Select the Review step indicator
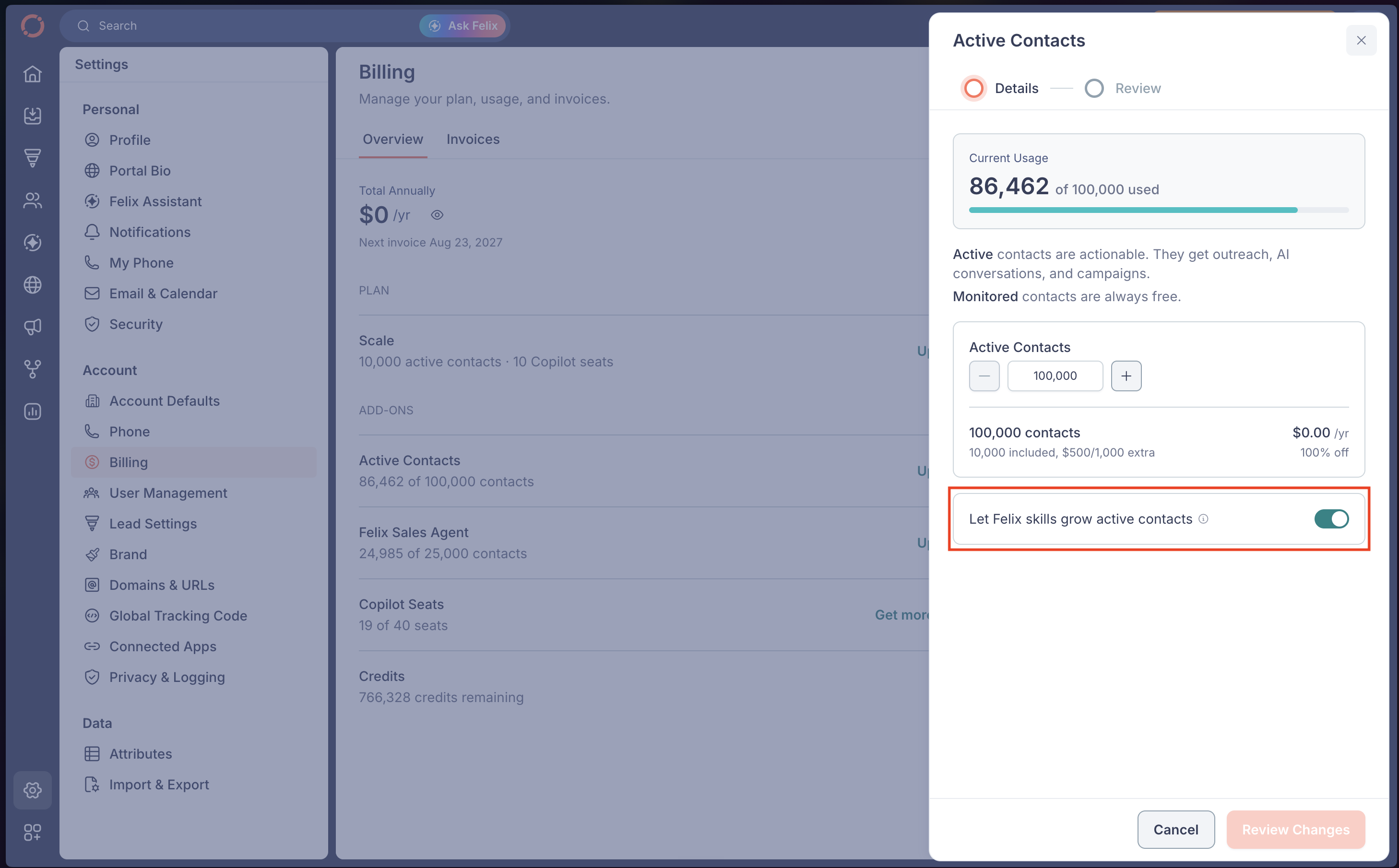Screen dimensions: 1399x868 coord(1123,88)
